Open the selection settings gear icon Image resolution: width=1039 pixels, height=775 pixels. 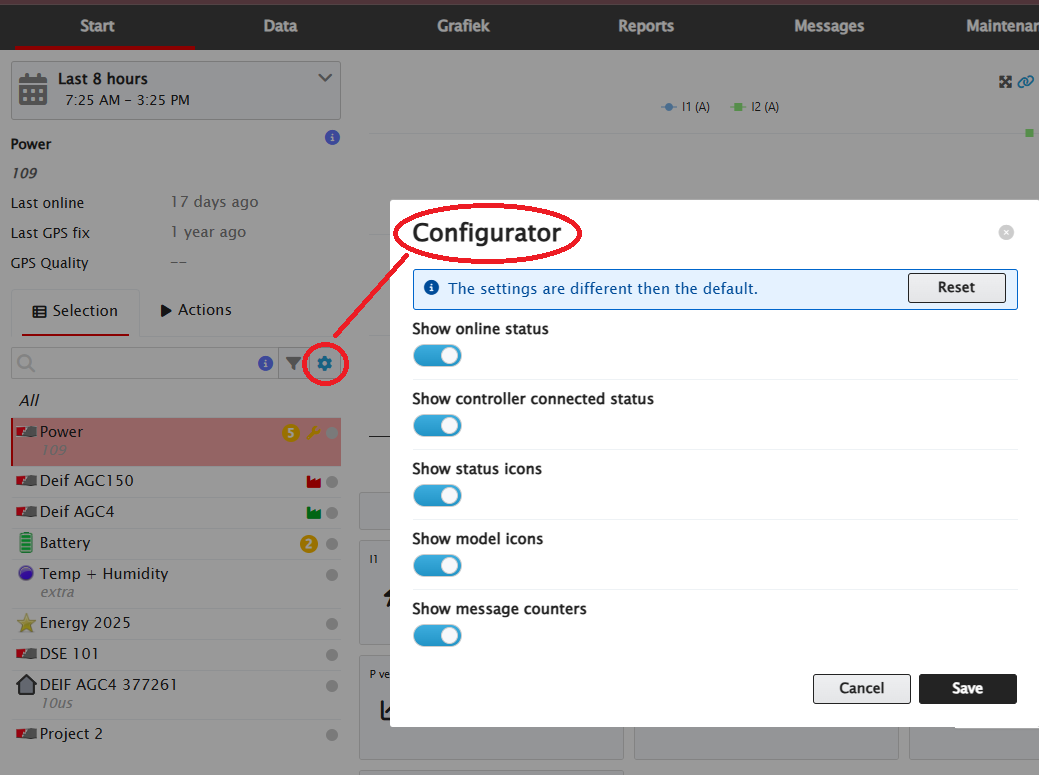click(x=325, y=363)
